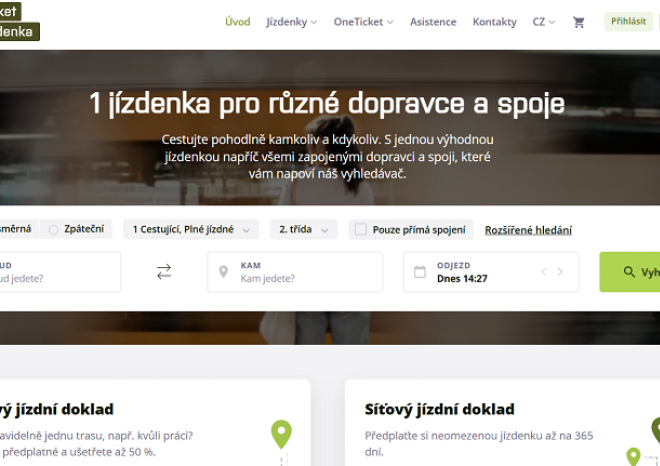
Task: Click the Kam jedete? destination field
Action: pyautogui.click(x=295, y=272)
